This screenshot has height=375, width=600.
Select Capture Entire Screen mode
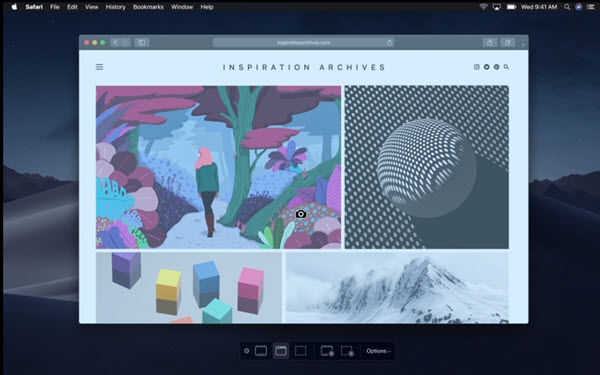pos(261,351)
